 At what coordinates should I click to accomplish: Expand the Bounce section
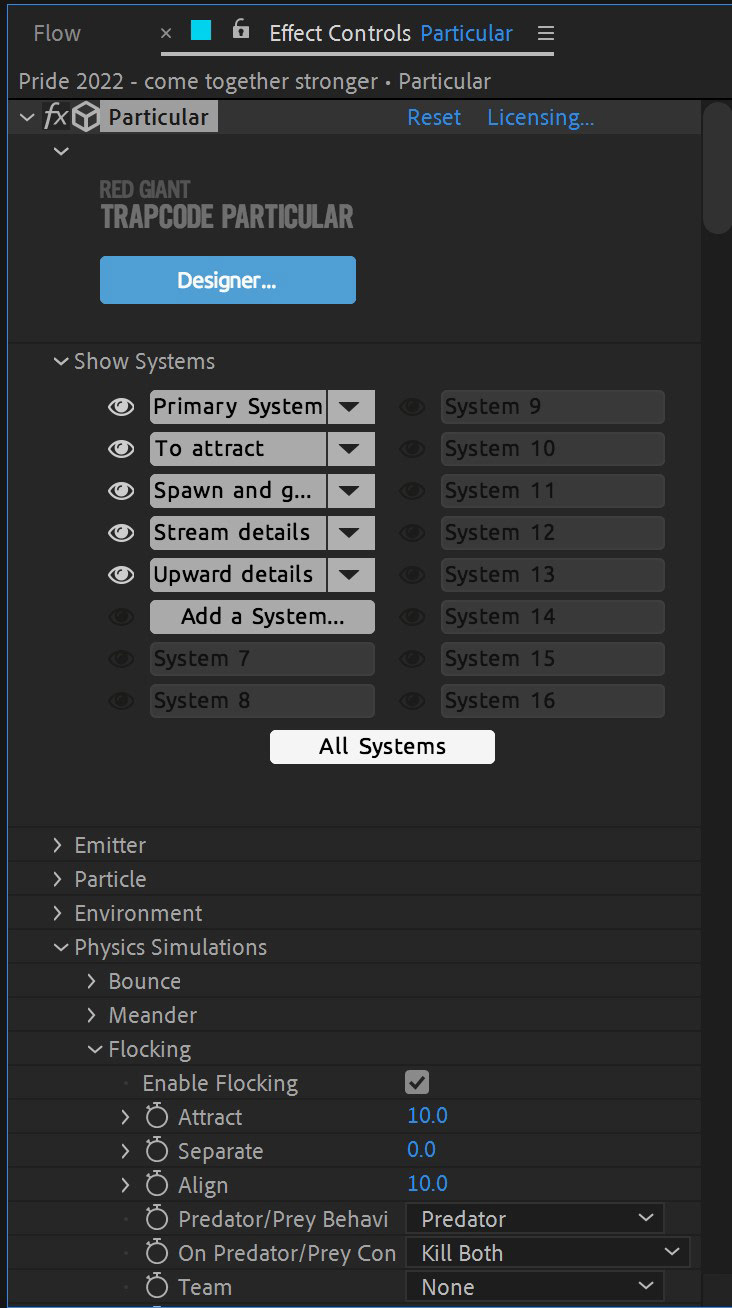coord(92,982)
